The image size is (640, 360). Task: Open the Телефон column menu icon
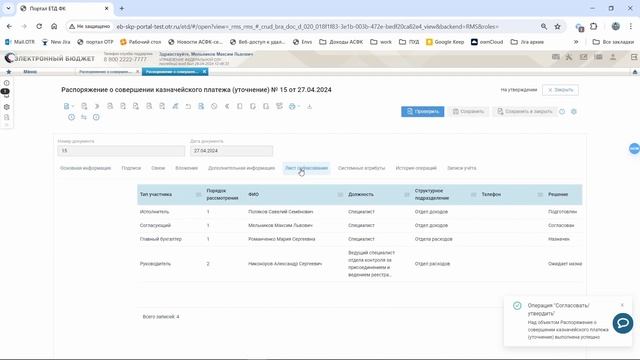540,195
